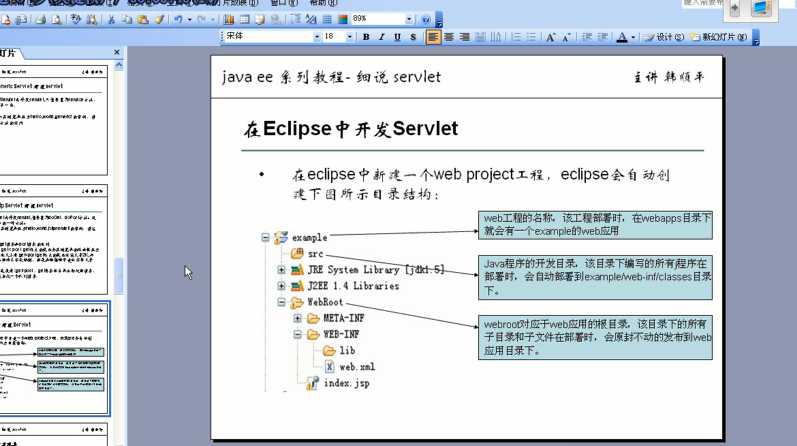Image resolution: width=797 pixels, height=446 pixels.
Task: Click the Copy toolbar icon
Action: pos(127,20)
